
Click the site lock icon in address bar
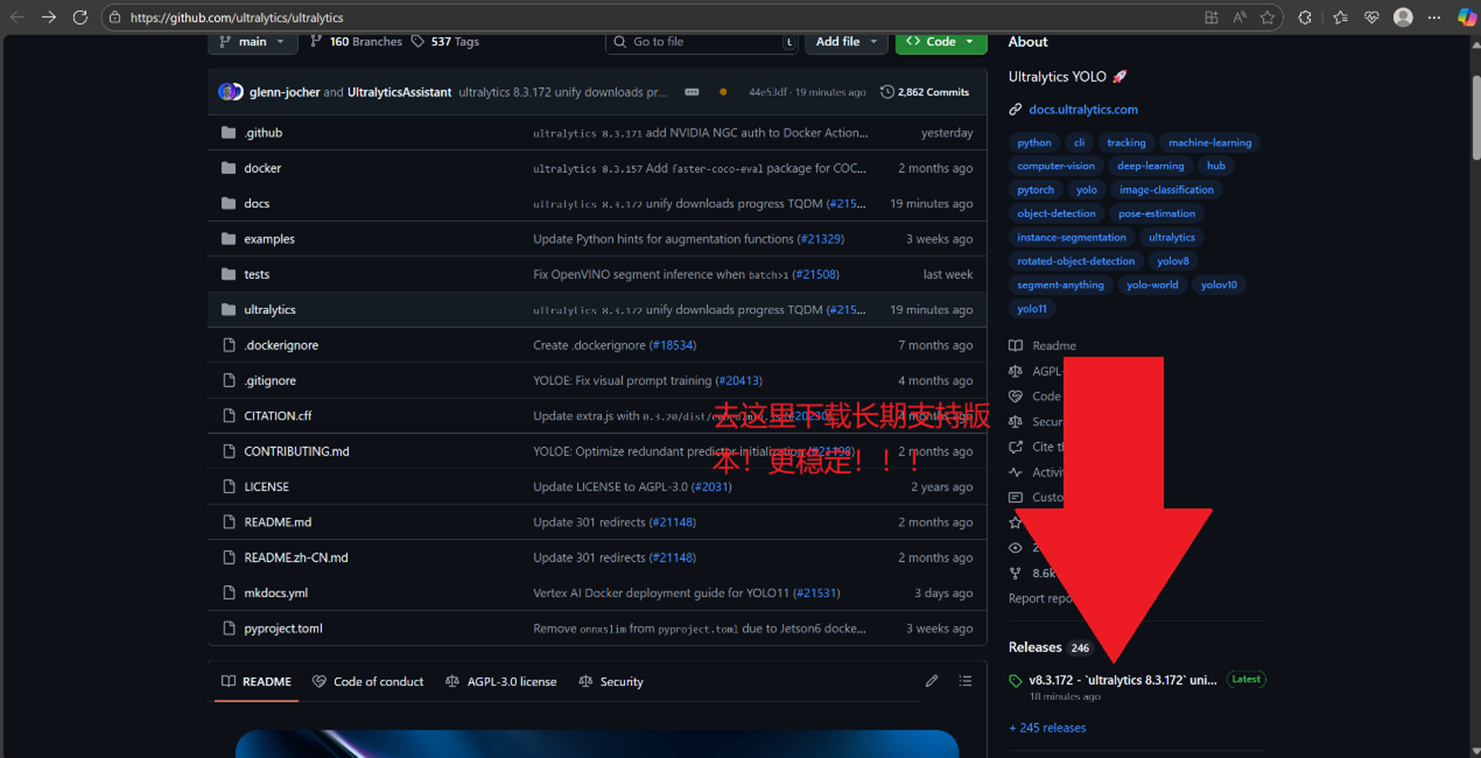click(x=115, y=18)
